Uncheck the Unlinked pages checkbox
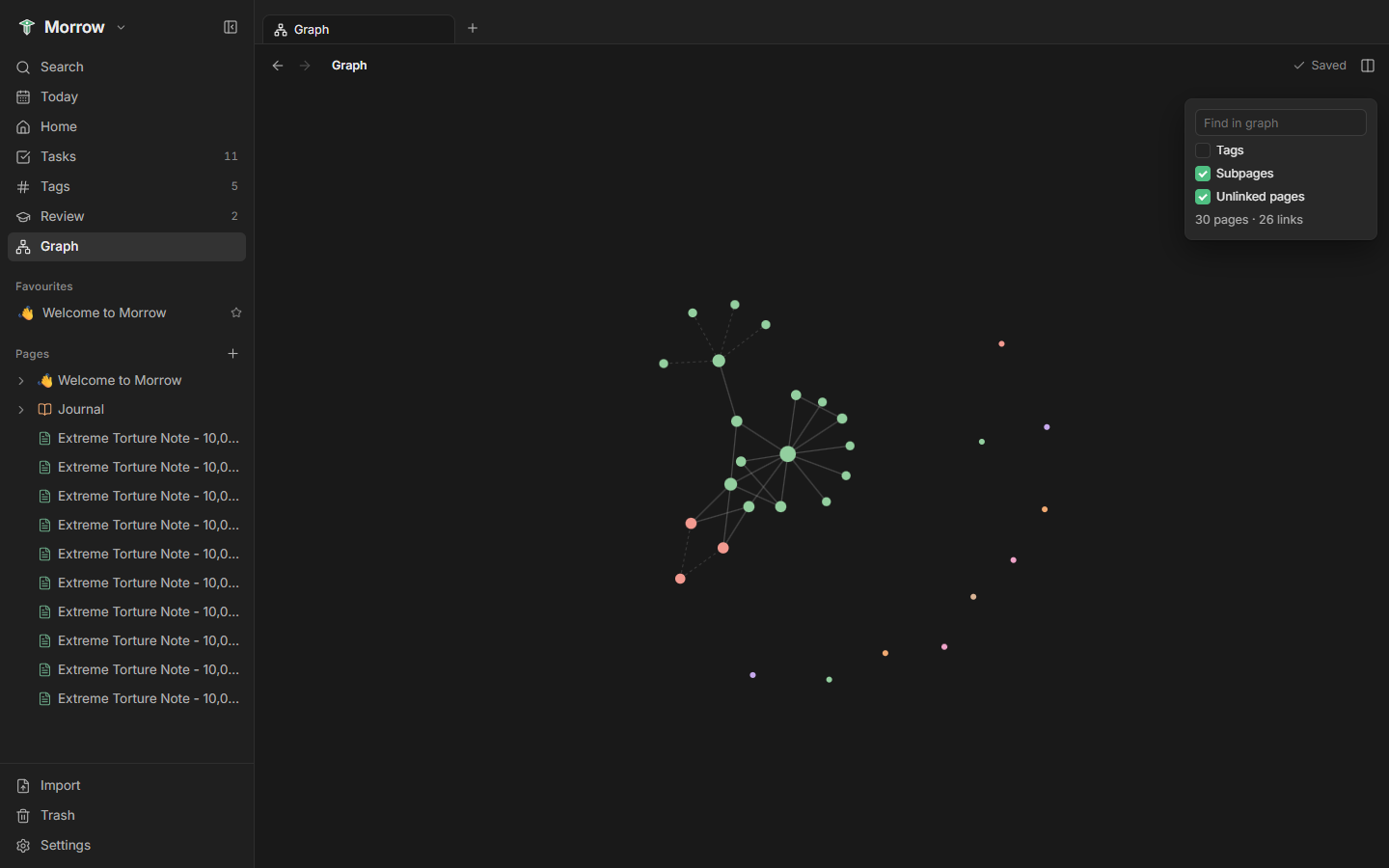 point(1203,197)
